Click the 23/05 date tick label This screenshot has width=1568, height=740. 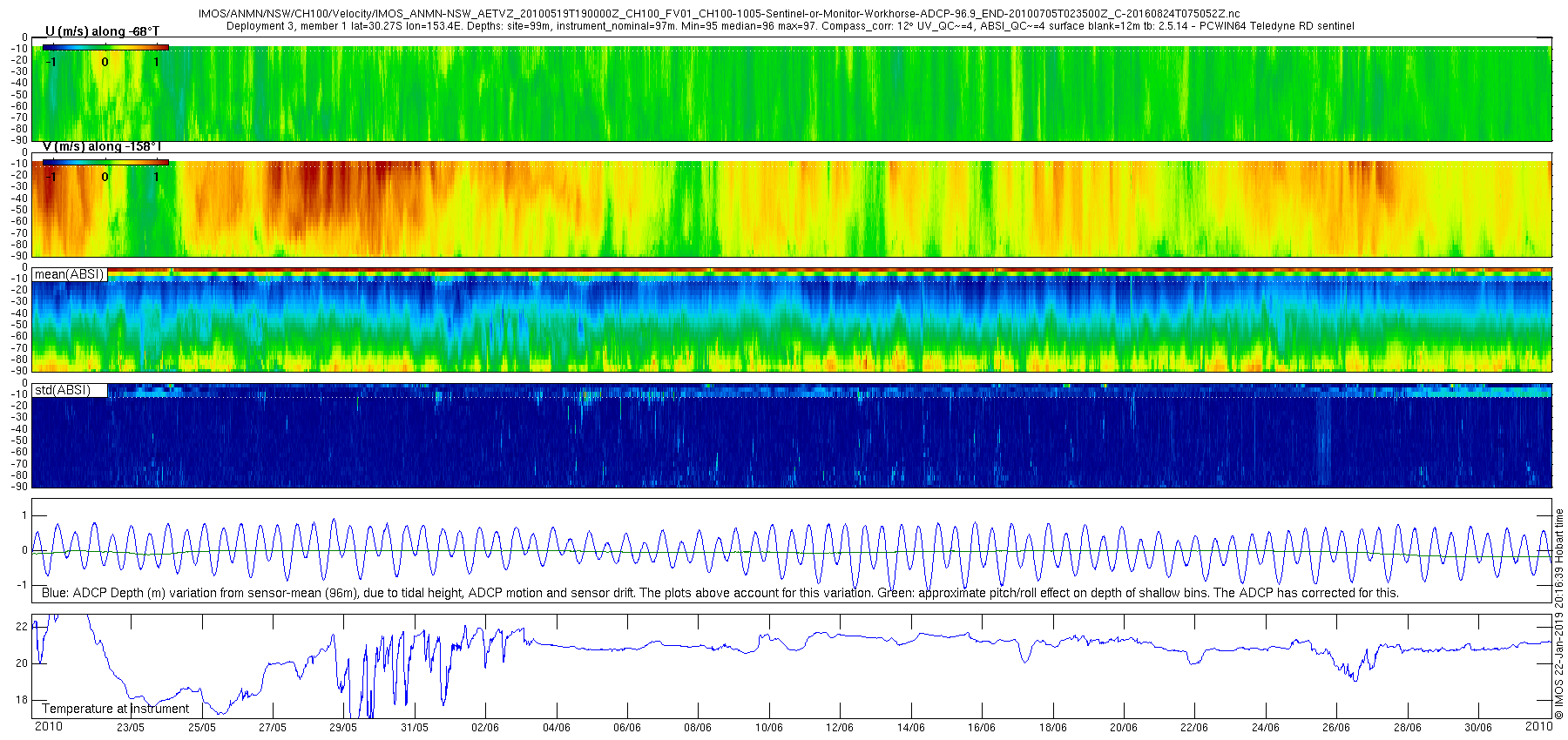click(x=131, y=728)
